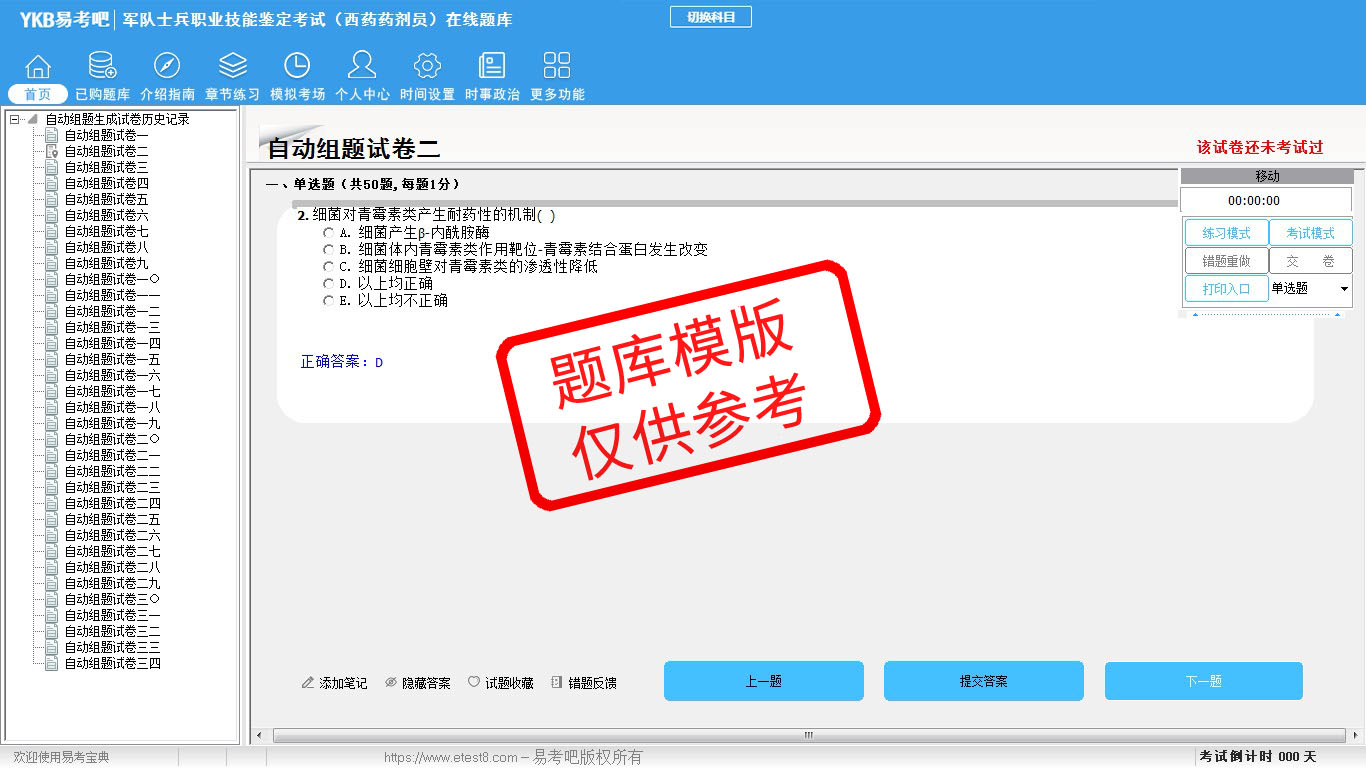Viewport: 1366px width, 768px height.
Task: Click the document icon for 自动组题试卷七
Action: [52, 231]
